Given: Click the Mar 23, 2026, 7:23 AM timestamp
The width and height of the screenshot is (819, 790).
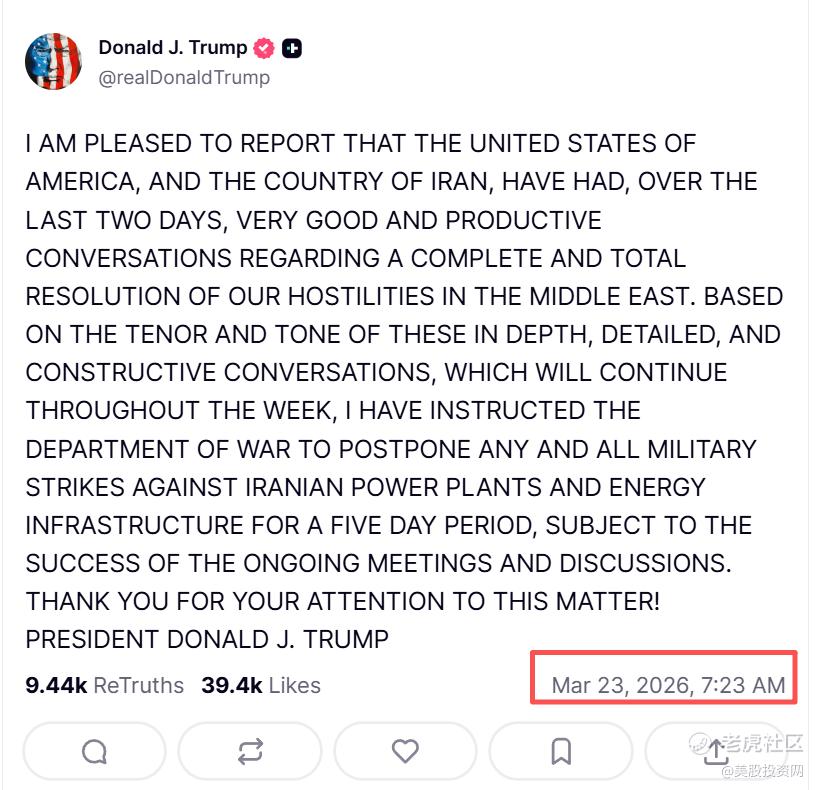Looking at the screenshot, I should tap(668, 685).
